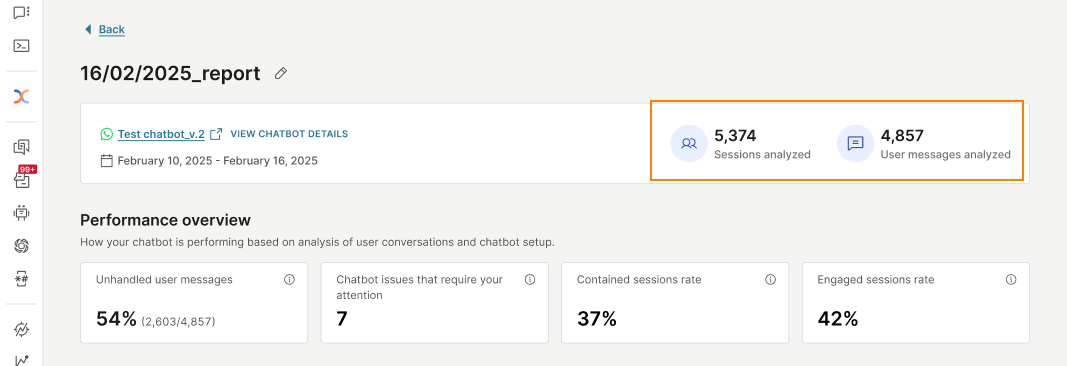The width and height of the screenshot is (1067, 366).
Task: Click the WhatsApp icon beside chatbot name
Action: tap(107, 134)
